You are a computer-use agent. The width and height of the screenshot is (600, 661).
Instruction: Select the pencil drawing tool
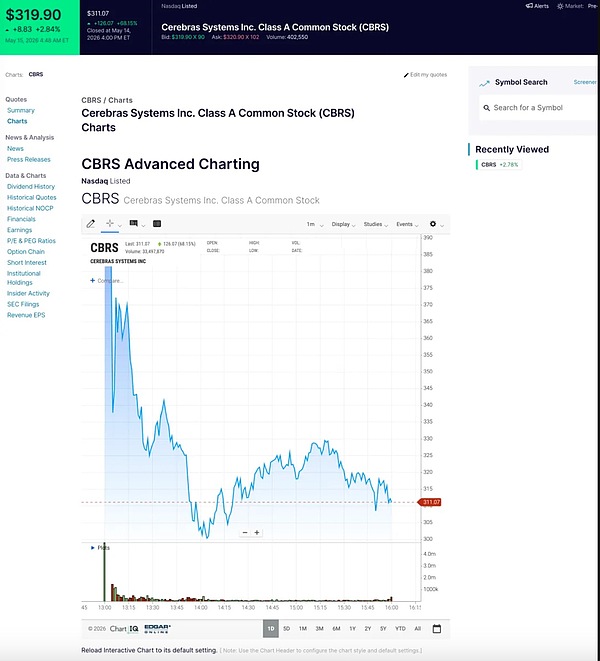click(x=91, y=224)
